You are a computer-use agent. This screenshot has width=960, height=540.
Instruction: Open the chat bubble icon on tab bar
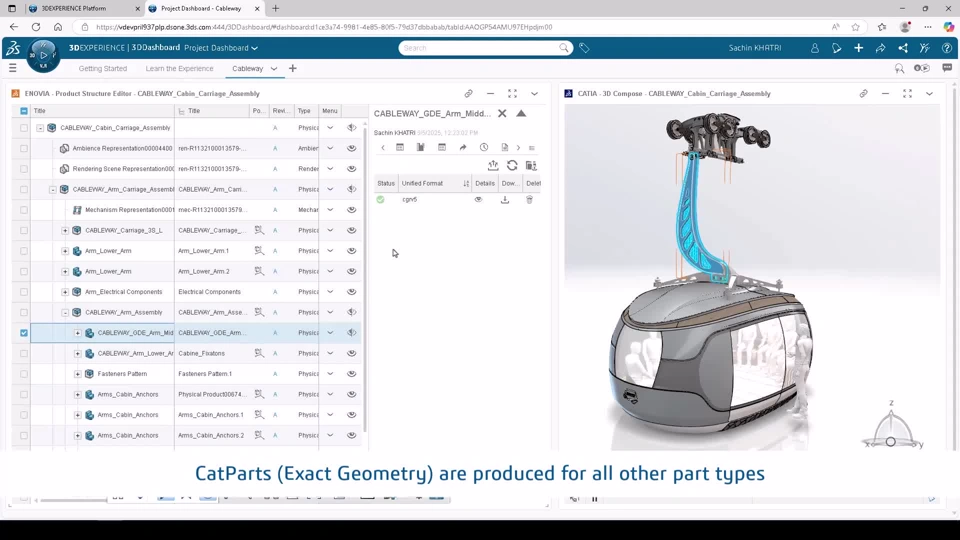click(x=947, y=68)
